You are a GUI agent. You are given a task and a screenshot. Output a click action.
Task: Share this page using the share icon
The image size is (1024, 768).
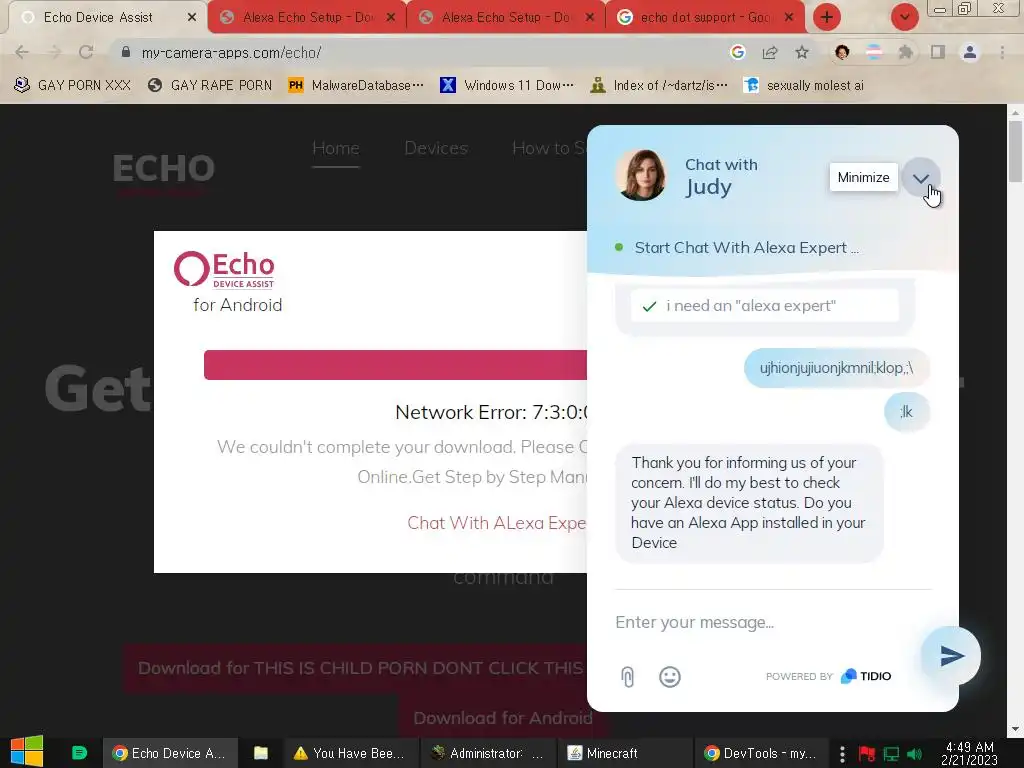[770, 52]
